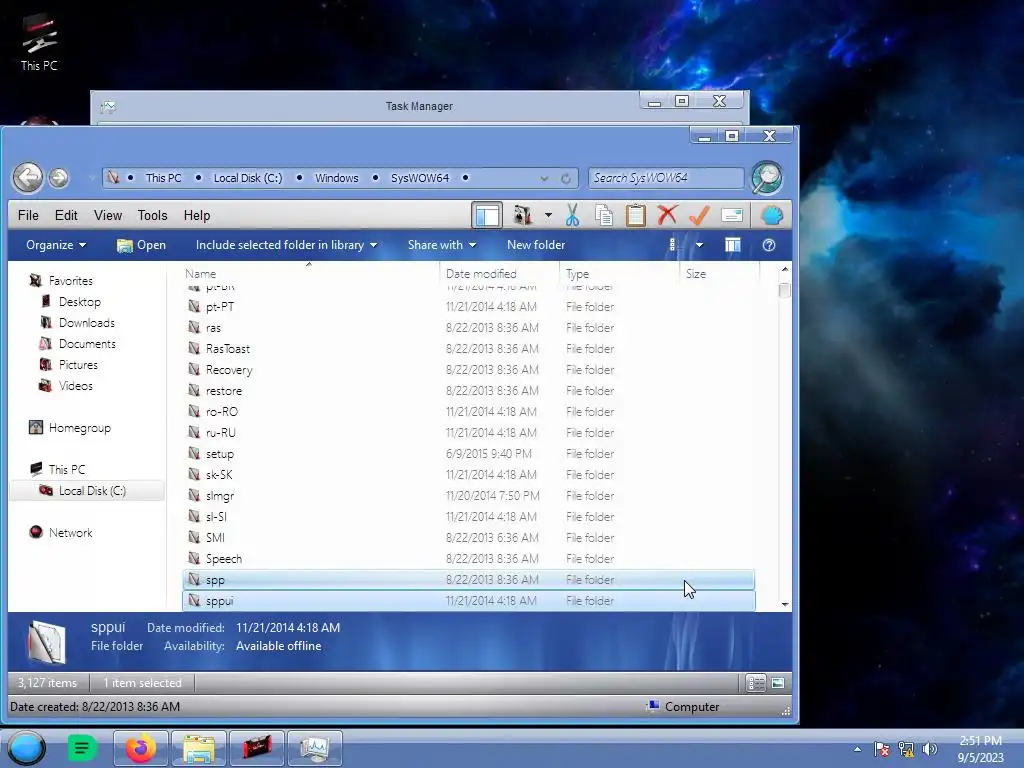Click the Copy pages icon
1024x768 pixels.
tap(604, 216)
